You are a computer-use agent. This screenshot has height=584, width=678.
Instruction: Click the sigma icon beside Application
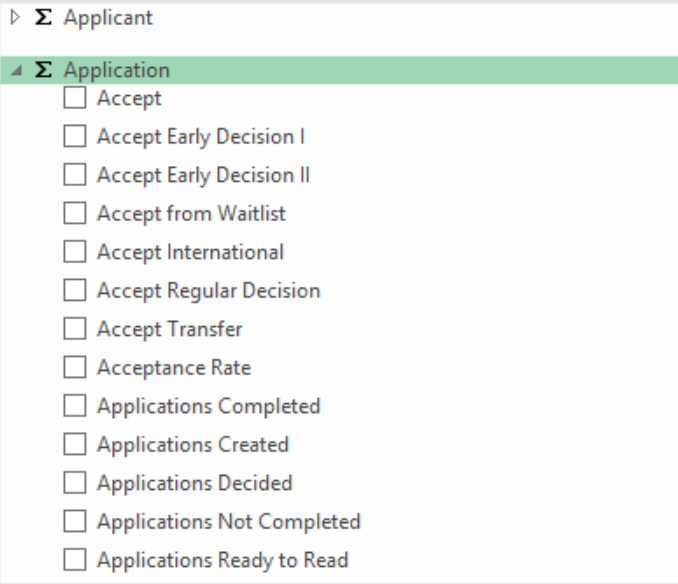coord(43,70)
